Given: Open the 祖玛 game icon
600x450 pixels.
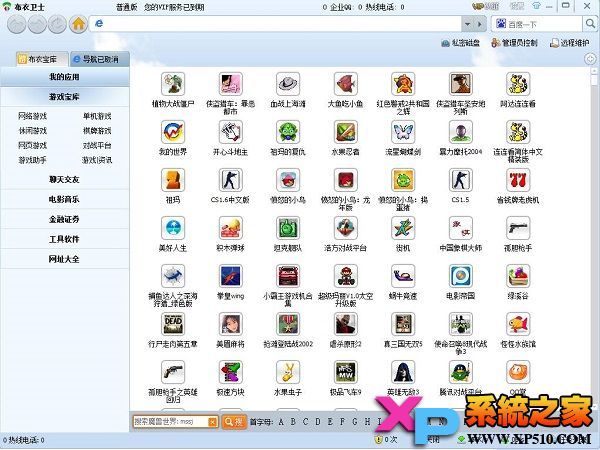Looking at the screenshot, I should point(173,180).
